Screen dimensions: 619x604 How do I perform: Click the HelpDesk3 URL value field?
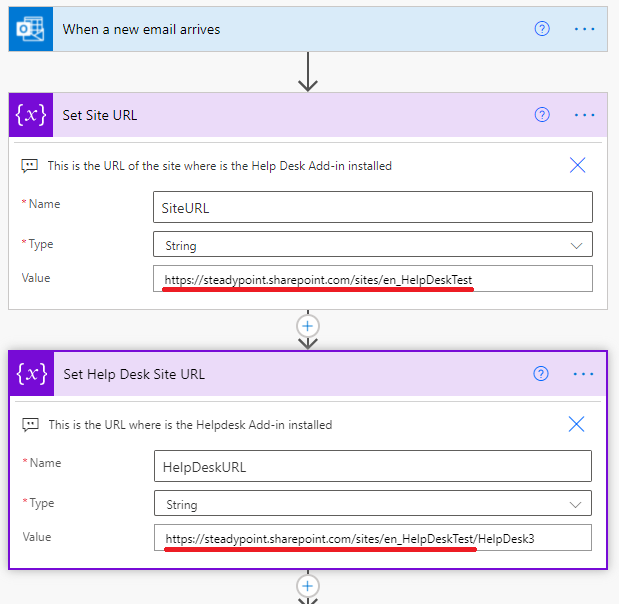[373, 538]
